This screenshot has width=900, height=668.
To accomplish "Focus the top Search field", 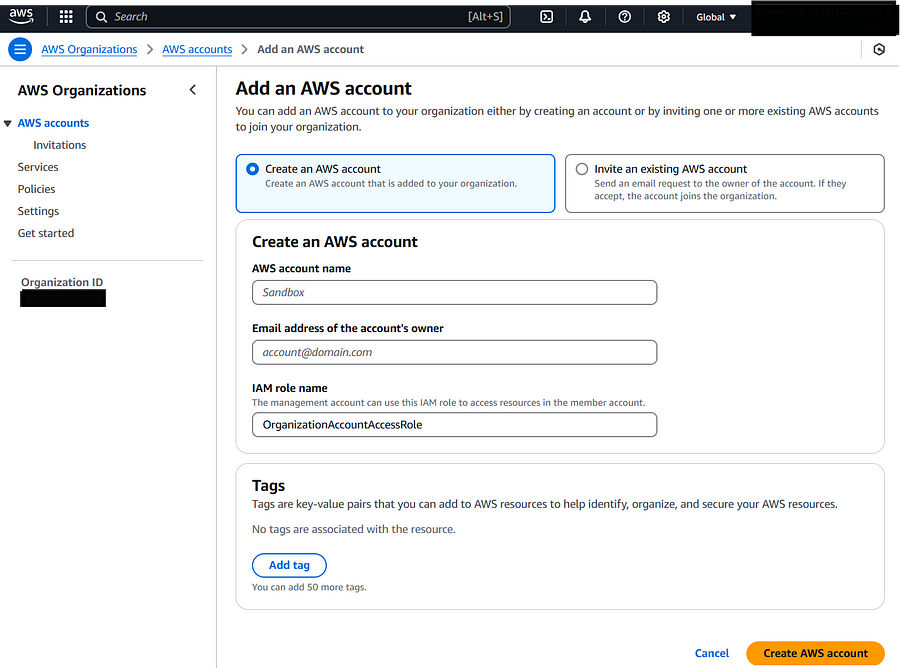I will point(298,17).
